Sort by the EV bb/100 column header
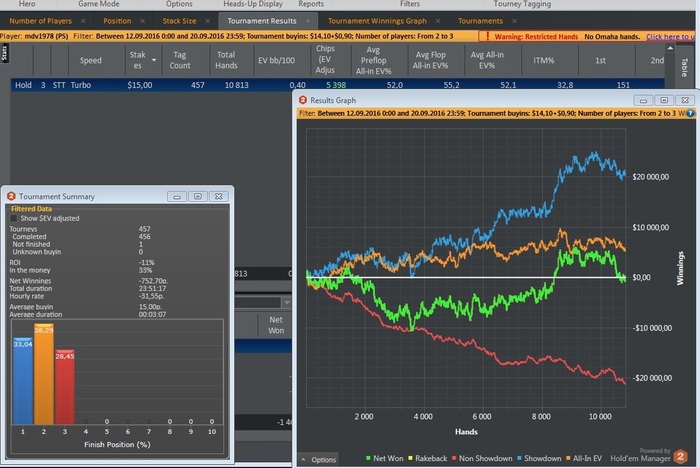This screenshot has height=468, width=700. click(x=276, y=60)
